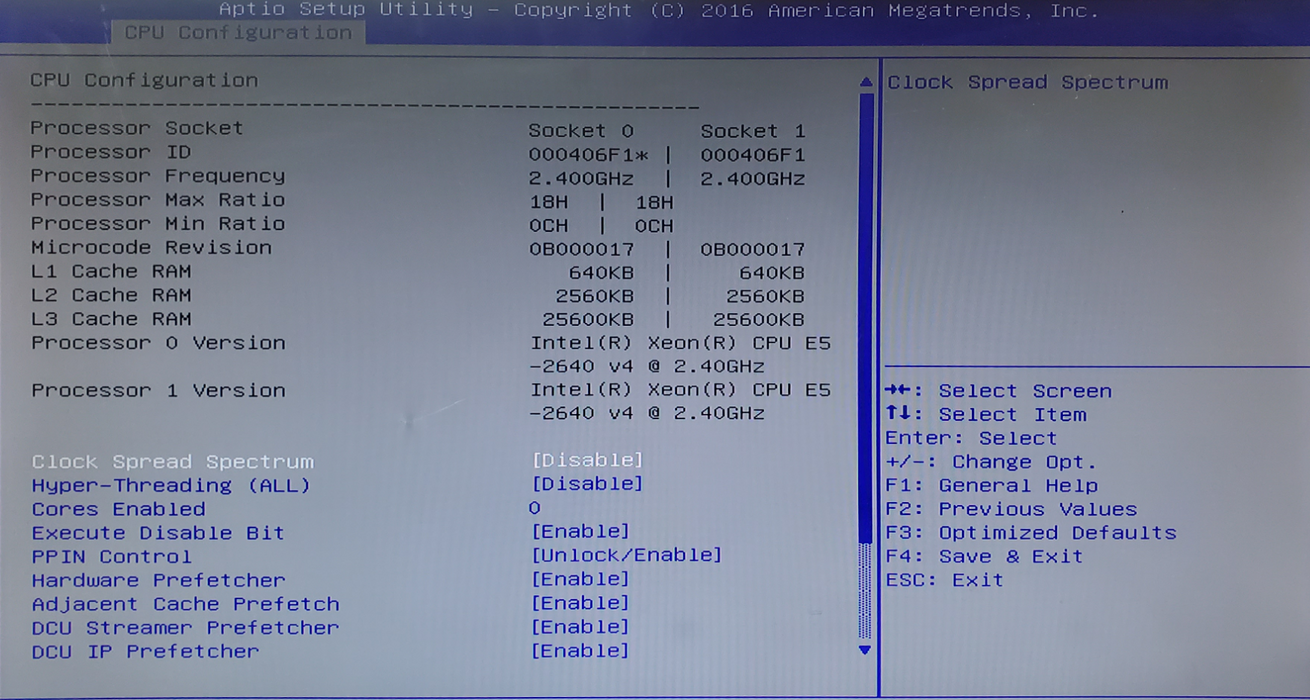Click the Socket 1 column header

click(753, 131)
